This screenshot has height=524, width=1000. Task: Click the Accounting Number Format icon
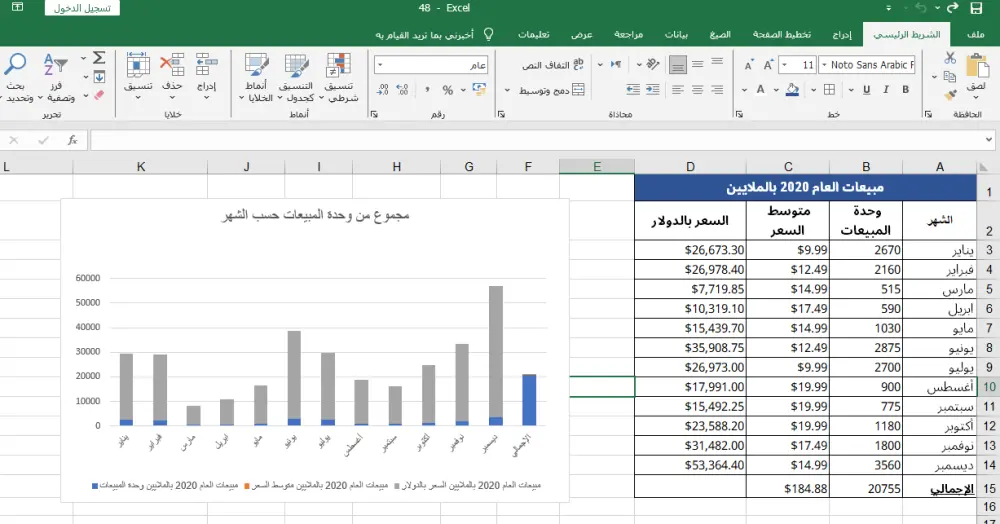[x=479, y=90]
